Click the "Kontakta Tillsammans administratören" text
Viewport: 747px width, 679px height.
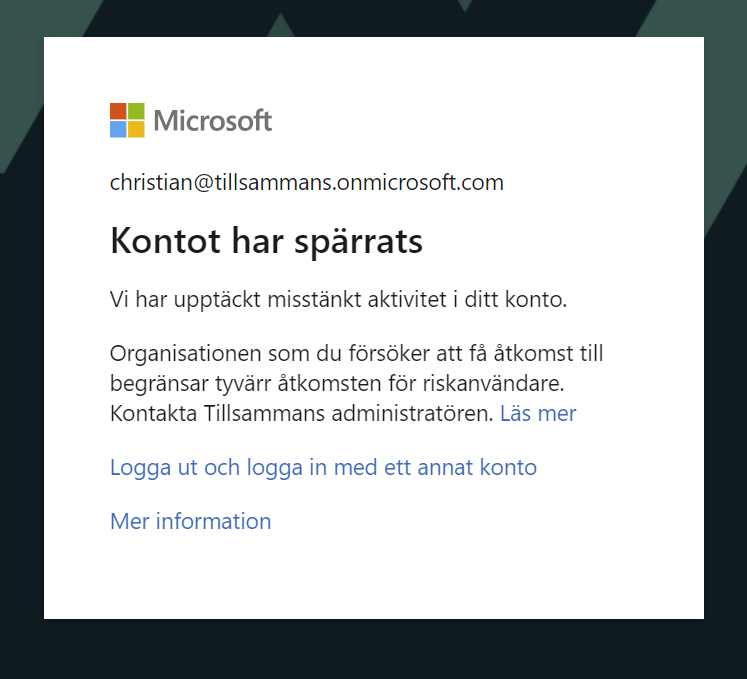302,412
